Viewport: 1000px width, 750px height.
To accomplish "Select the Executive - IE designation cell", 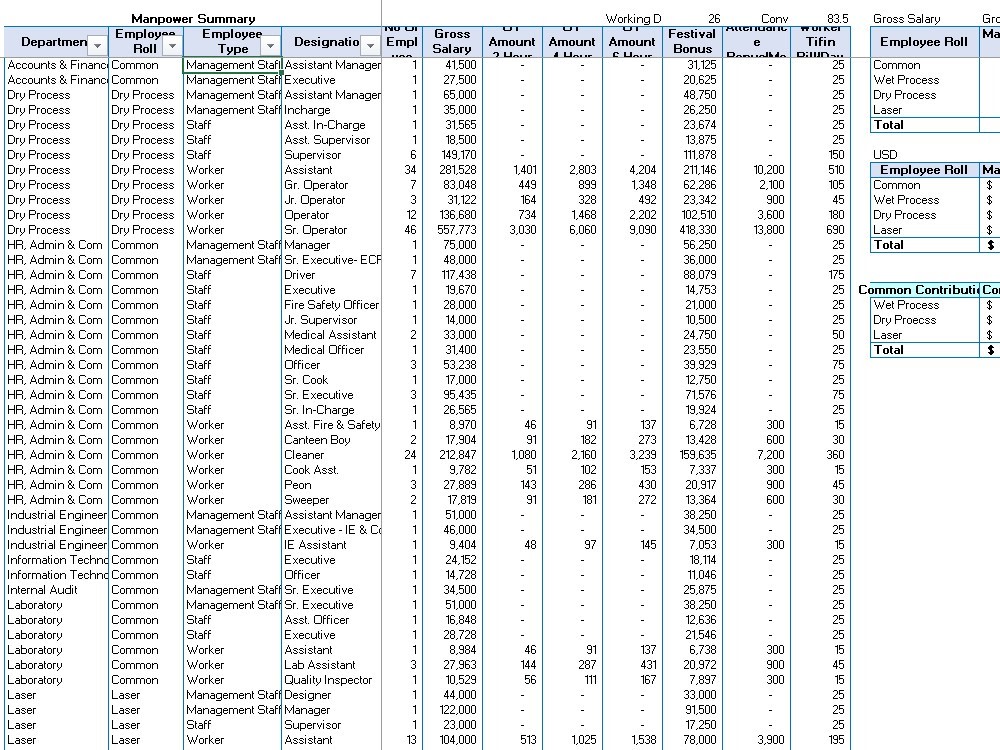I will (332, 530).
